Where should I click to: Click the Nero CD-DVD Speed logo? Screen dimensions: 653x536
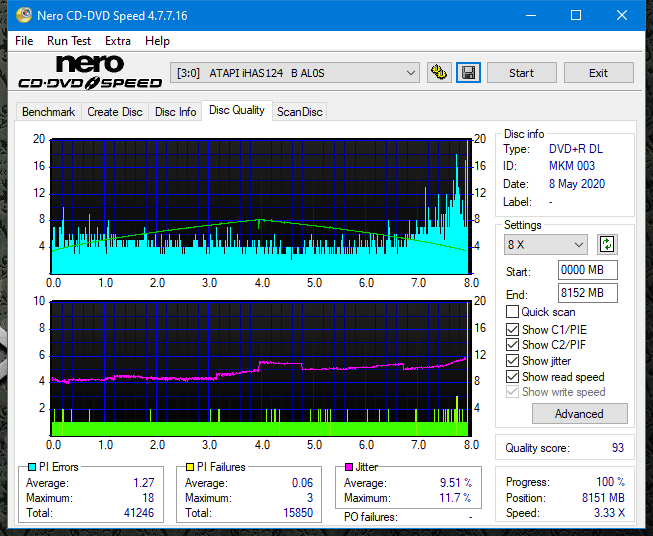(90, 72)
